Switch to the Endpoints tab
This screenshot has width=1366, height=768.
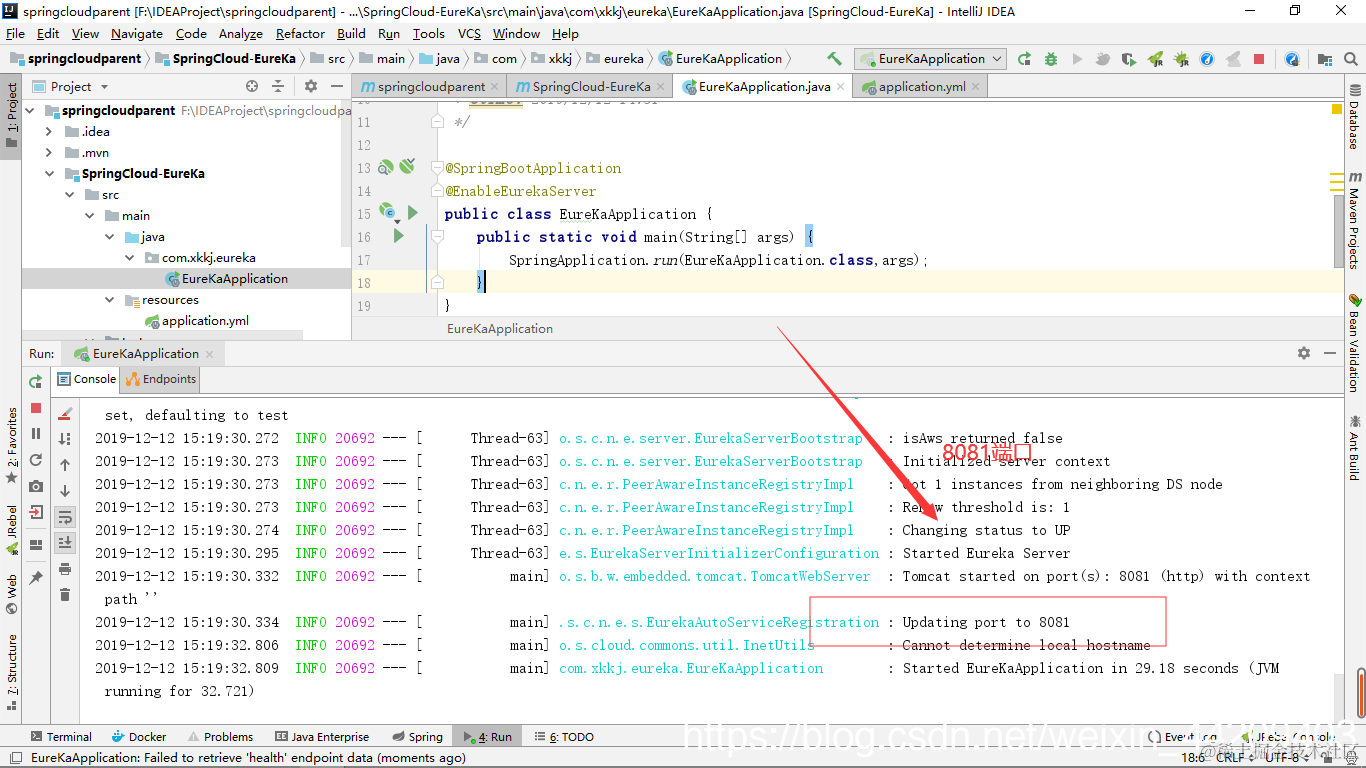(x=162, y=379)
